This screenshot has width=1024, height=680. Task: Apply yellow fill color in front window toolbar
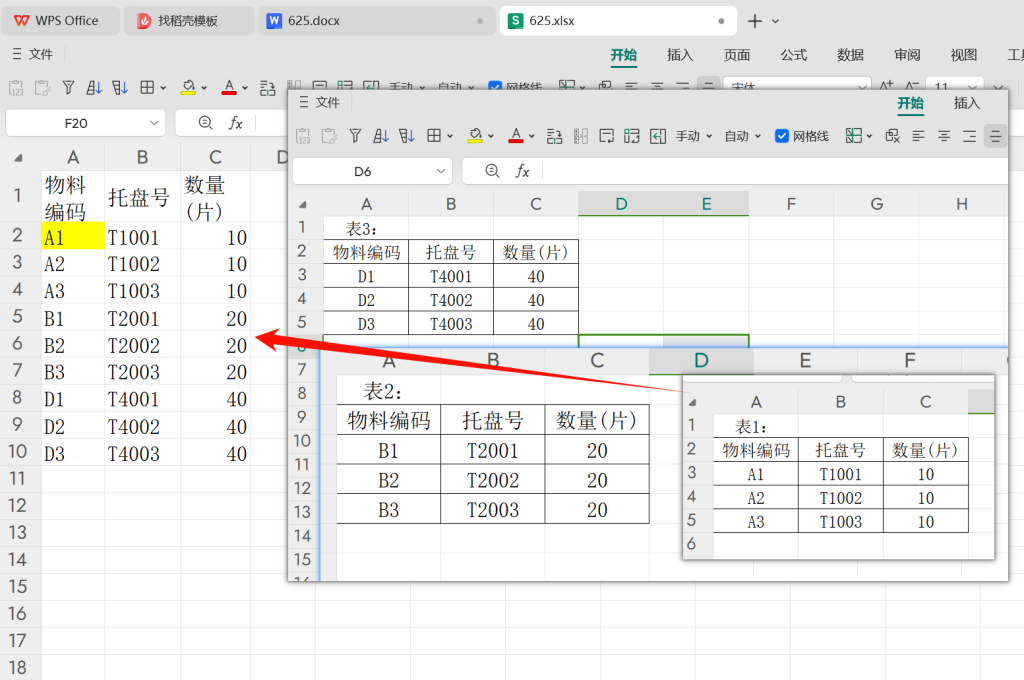tap(475, 136)
